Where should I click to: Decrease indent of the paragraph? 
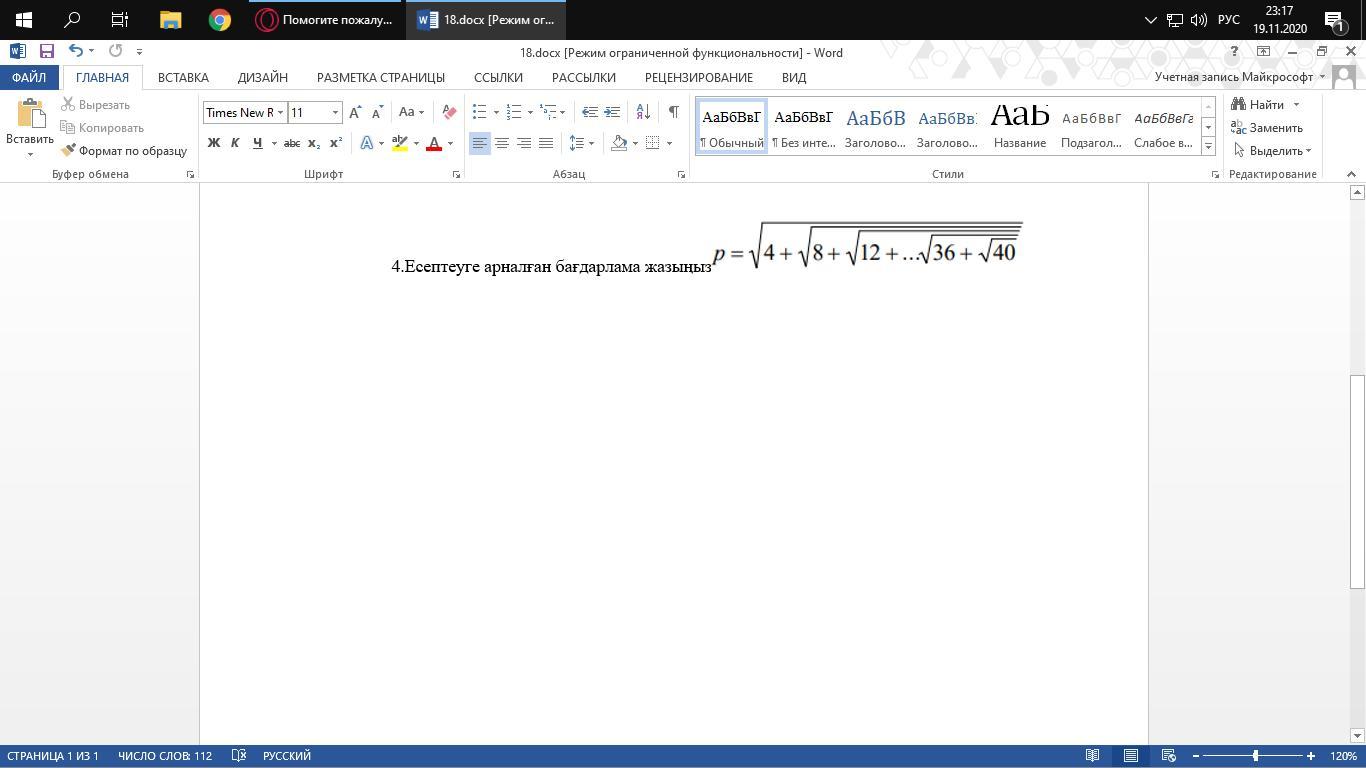tap(590, 112)
